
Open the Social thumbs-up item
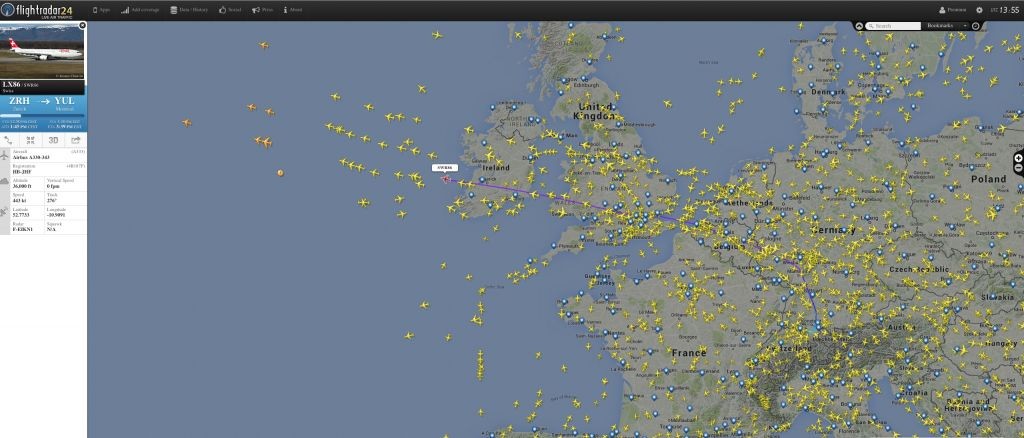coord(230,10)
